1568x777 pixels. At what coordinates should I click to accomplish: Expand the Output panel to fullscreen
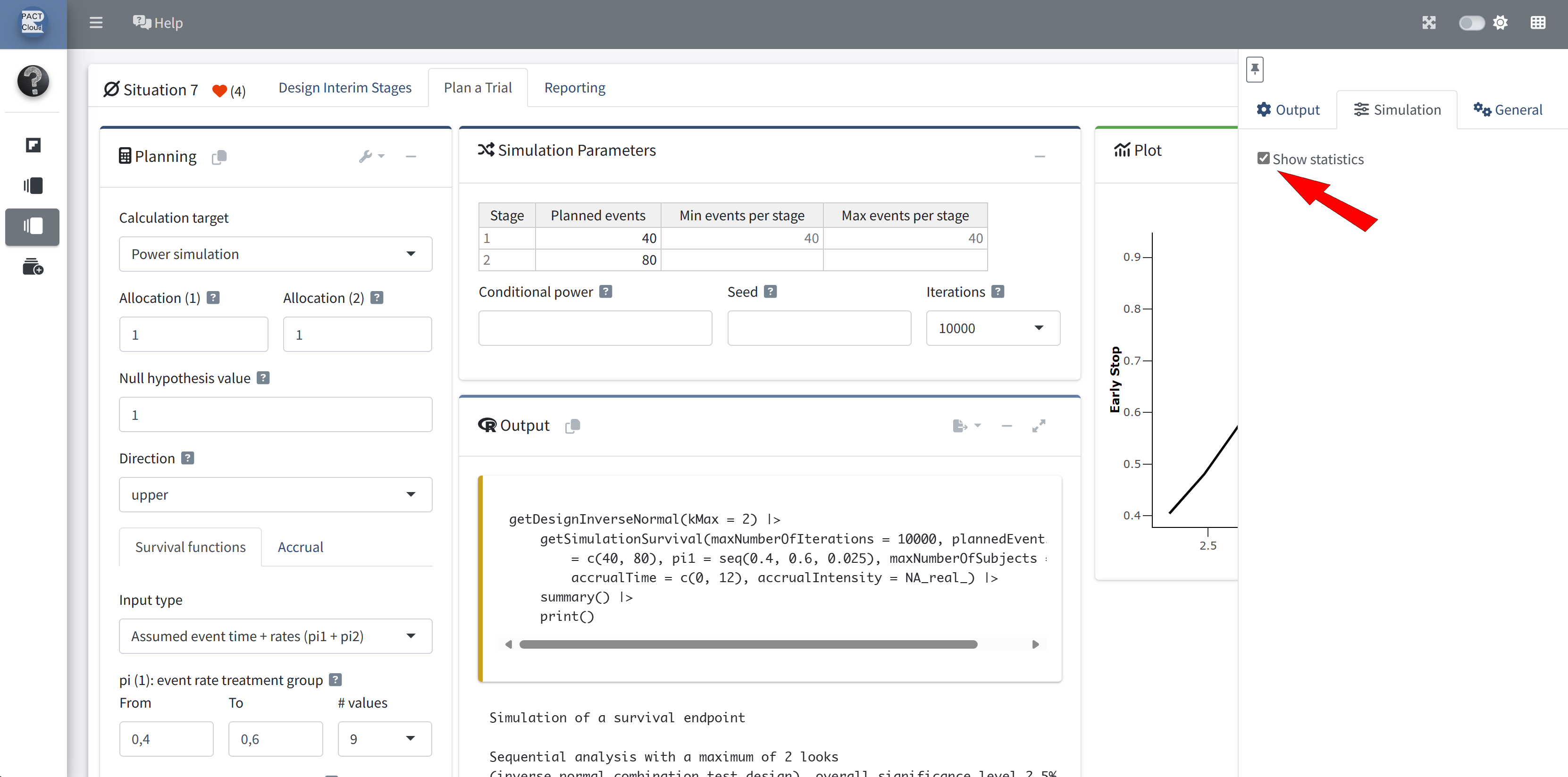(1039, 426)
